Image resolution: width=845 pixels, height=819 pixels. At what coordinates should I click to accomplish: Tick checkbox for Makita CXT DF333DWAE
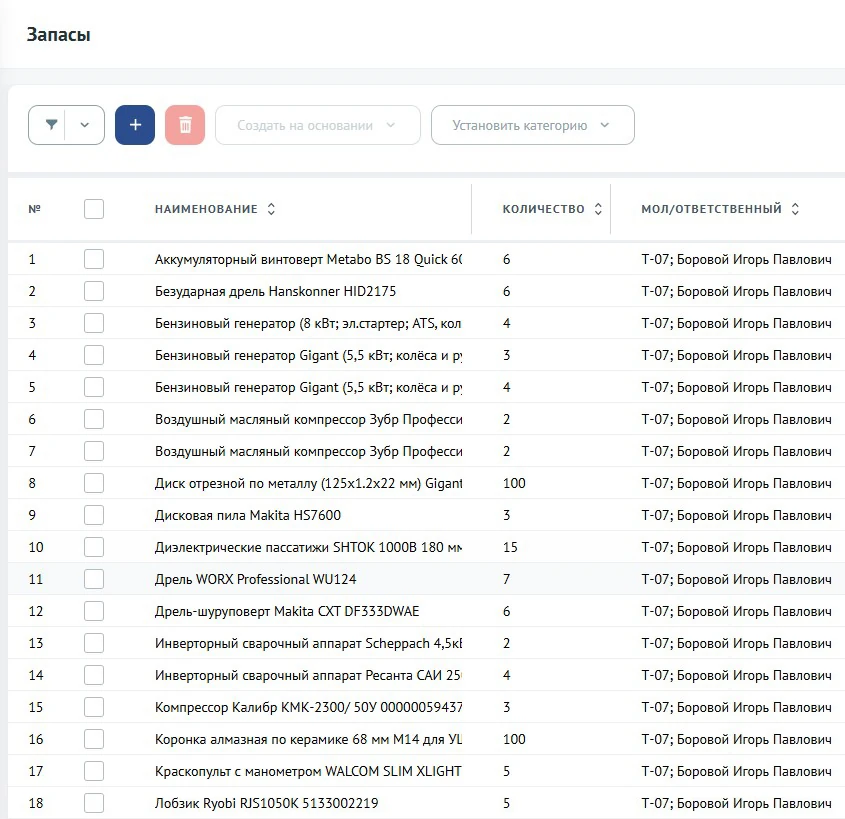[94, 611]
